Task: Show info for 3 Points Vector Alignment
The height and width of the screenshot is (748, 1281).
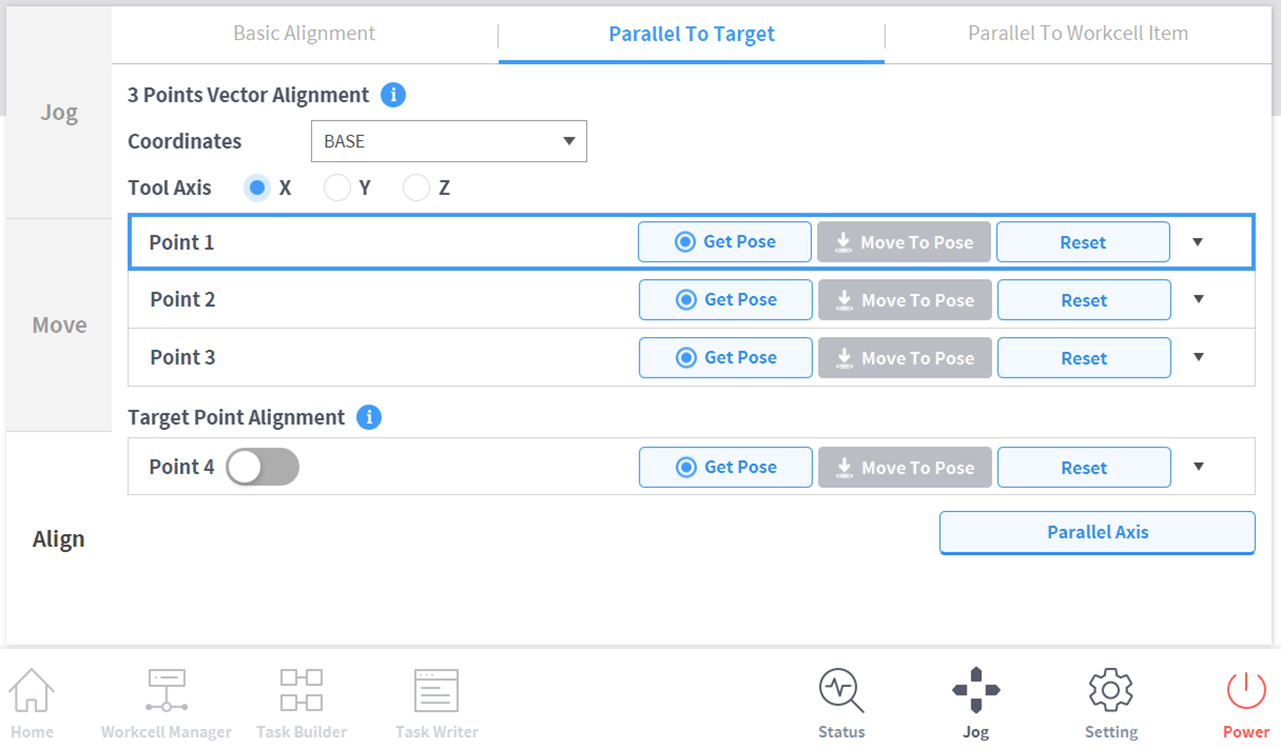Action: 393,96
